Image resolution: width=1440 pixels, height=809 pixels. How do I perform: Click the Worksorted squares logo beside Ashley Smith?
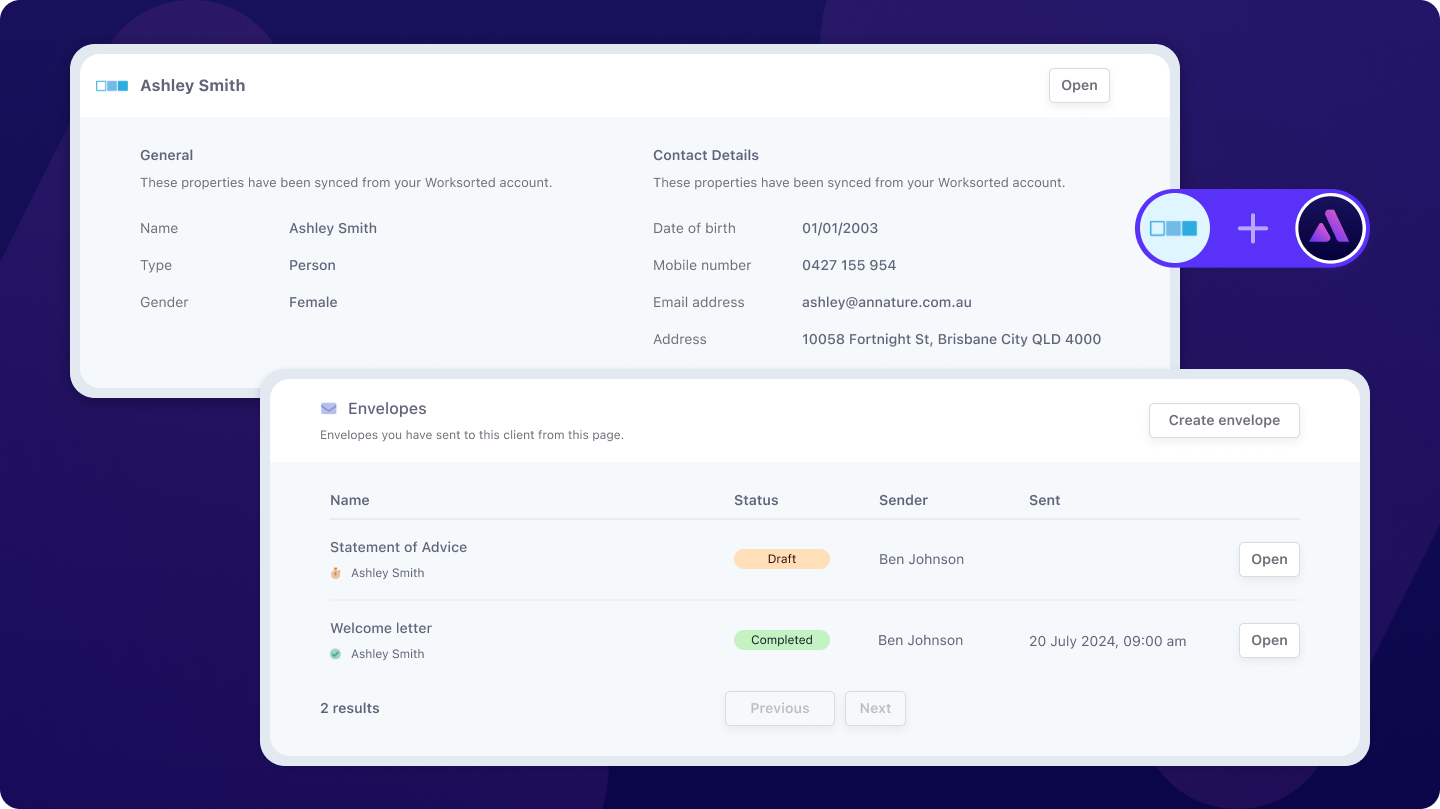click(x=111, y=85)
